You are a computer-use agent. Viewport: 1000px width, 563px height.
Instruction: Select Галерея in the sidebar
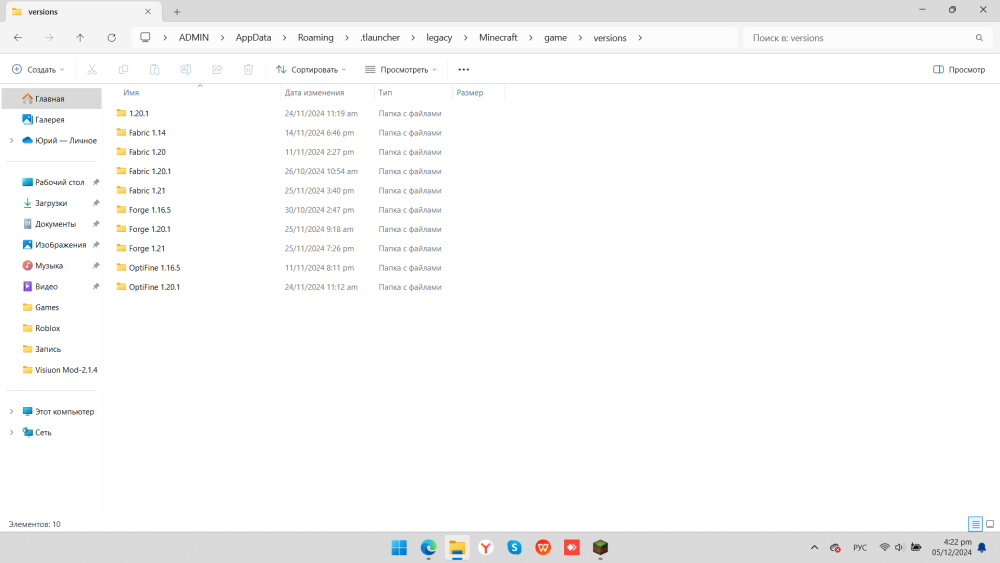[x=52, y=119]
